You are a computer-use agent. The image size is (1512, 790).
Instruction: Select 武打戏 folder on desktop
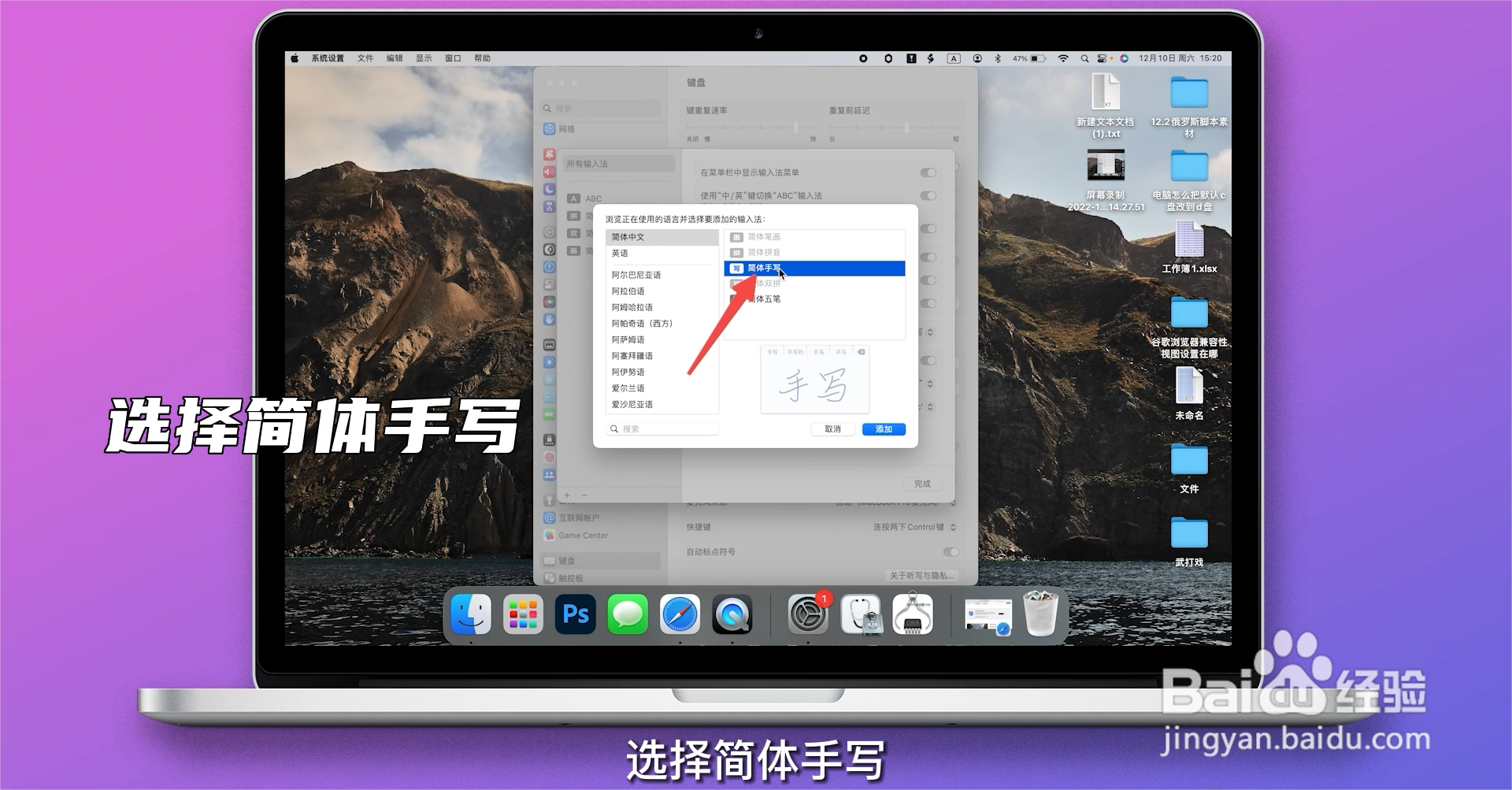1189,542
